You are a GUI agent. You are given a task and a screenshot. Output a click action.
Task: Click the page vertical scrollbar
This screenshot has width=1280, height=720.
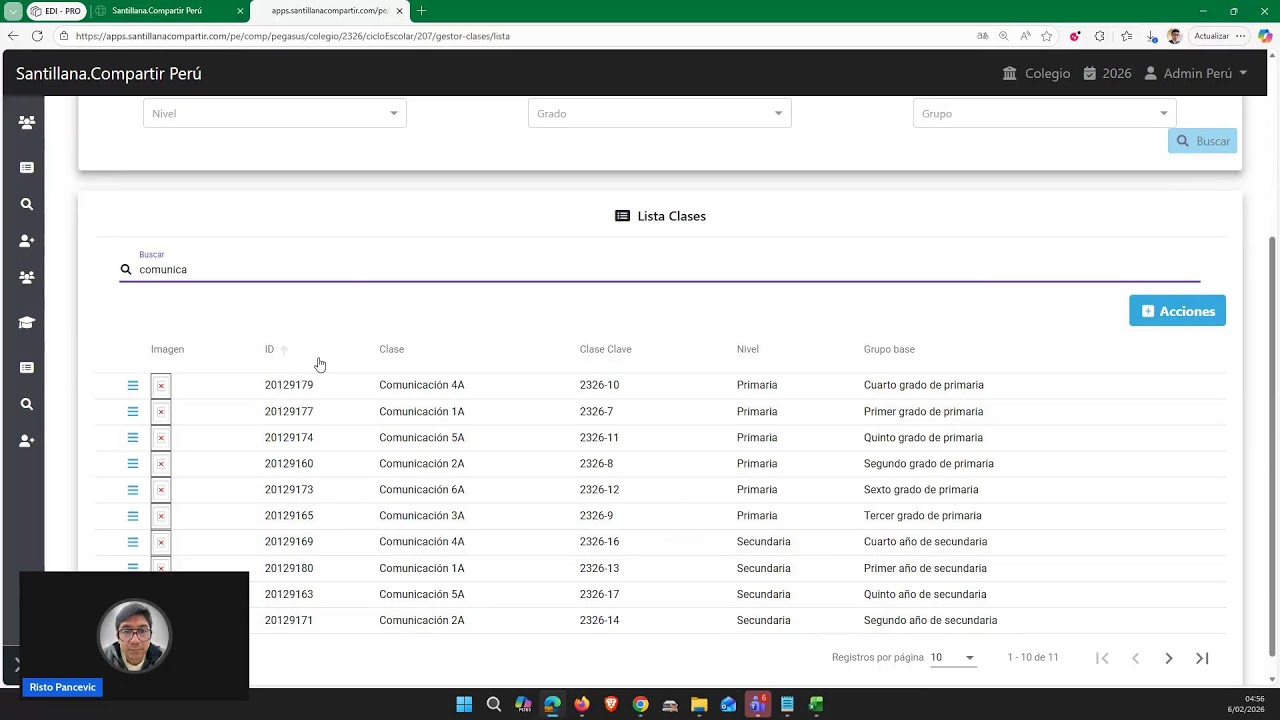(x=1272, y=445)
